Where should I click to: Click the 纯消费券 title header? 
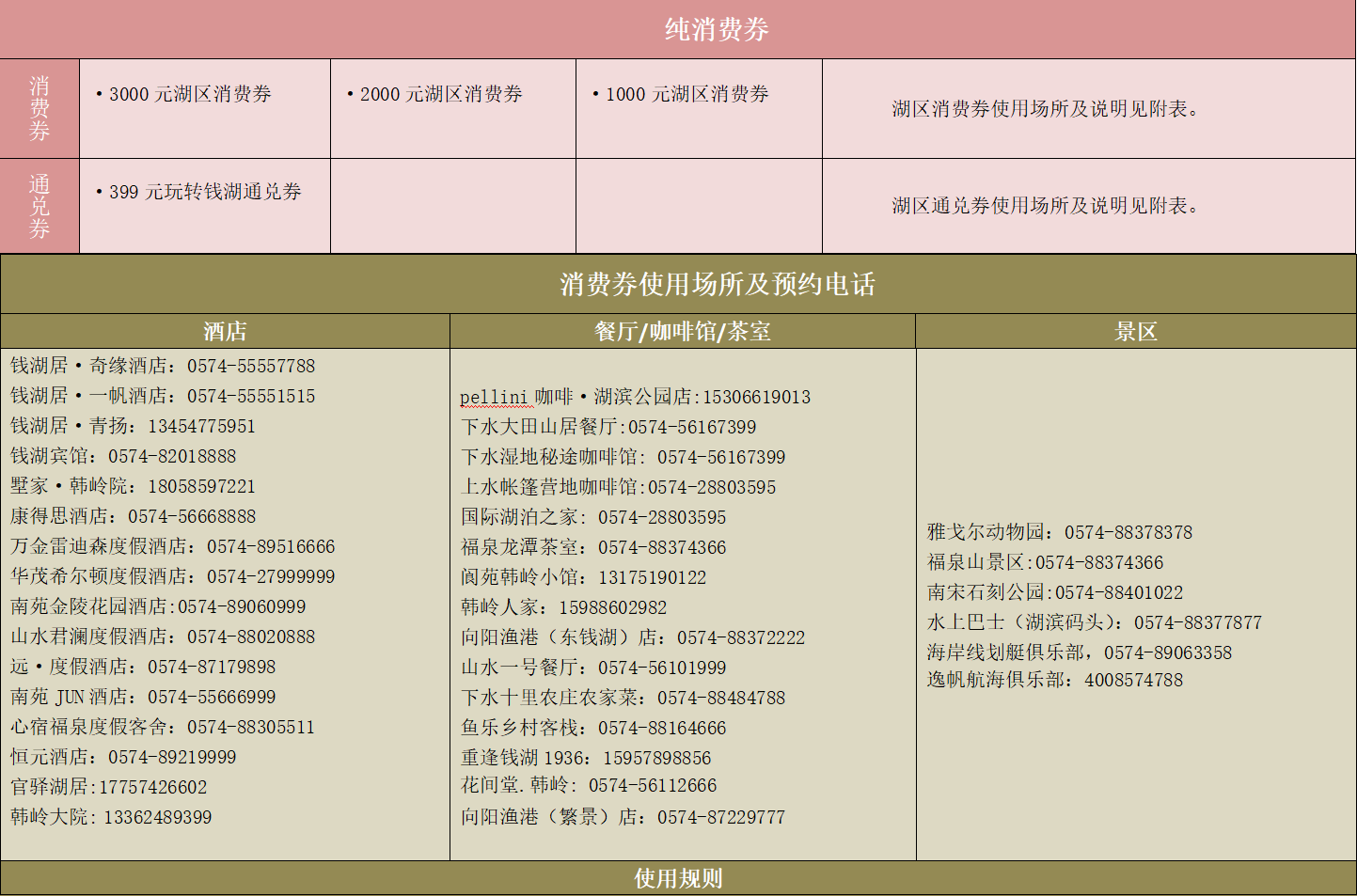point(716,29)
